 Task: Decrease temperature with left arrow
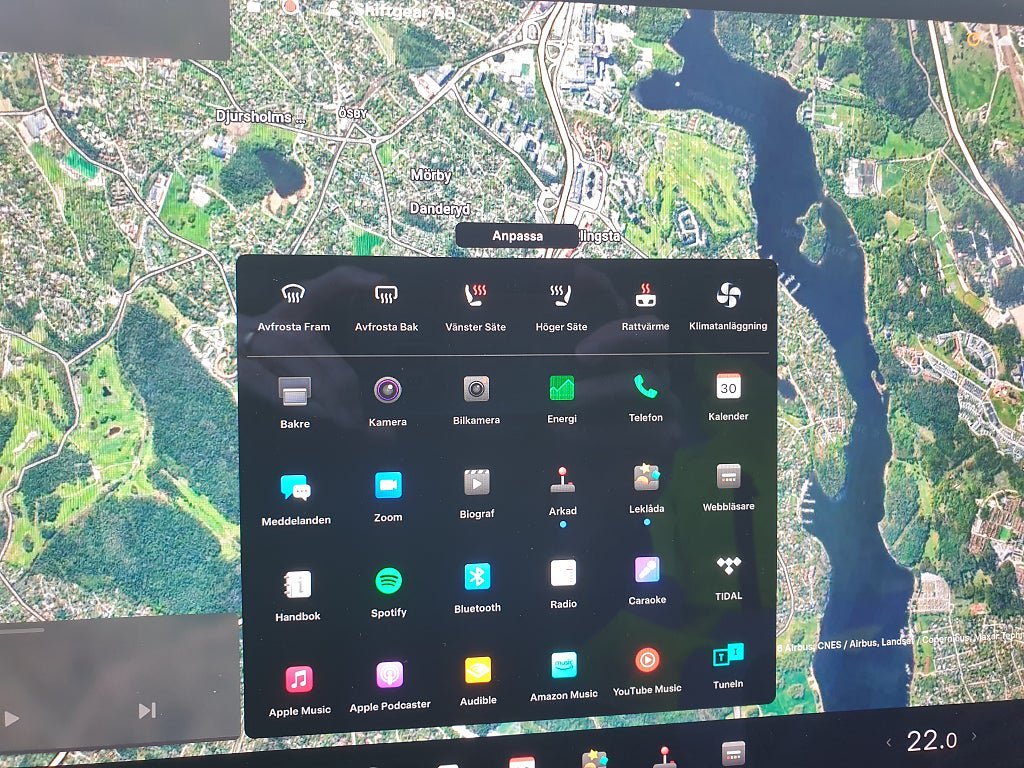889,741
